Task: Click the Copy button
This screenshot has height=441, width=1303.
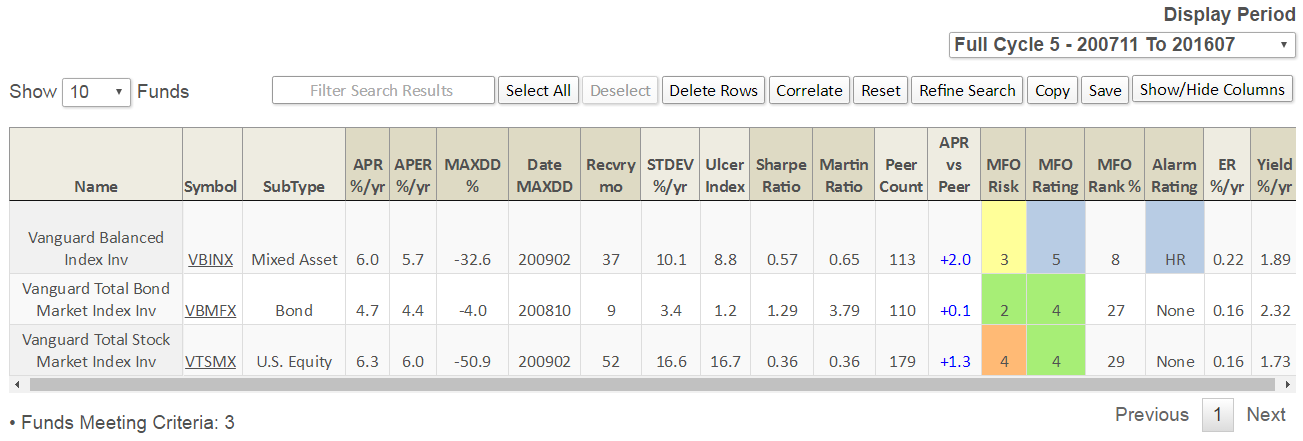Action: point(1052,90)
